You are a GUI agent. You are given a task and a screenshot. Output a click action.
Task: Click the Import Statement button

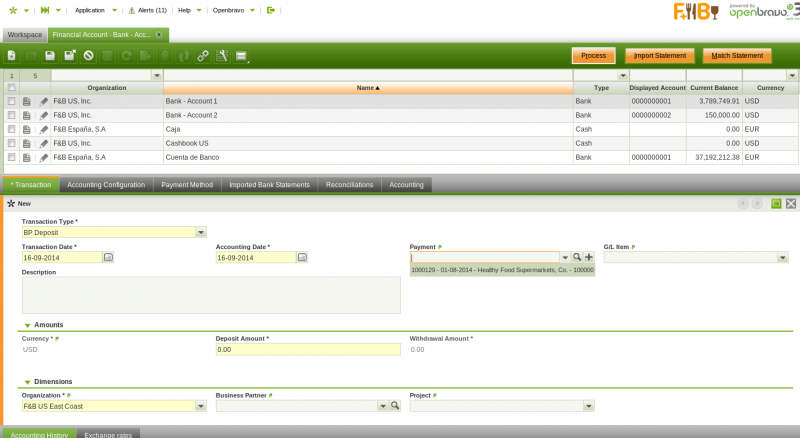[660, 56]
